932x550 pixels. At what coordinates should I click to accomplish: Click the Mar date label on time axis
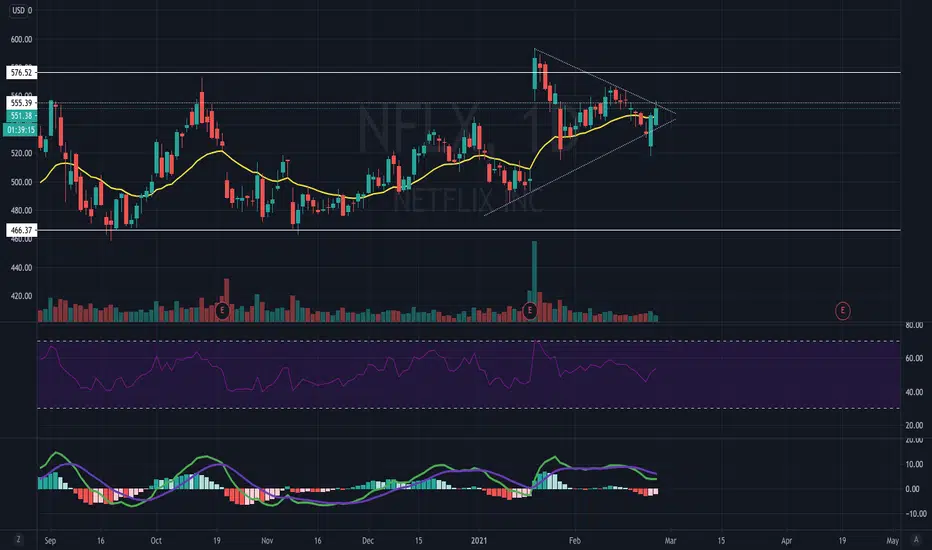tap(670, 540)
